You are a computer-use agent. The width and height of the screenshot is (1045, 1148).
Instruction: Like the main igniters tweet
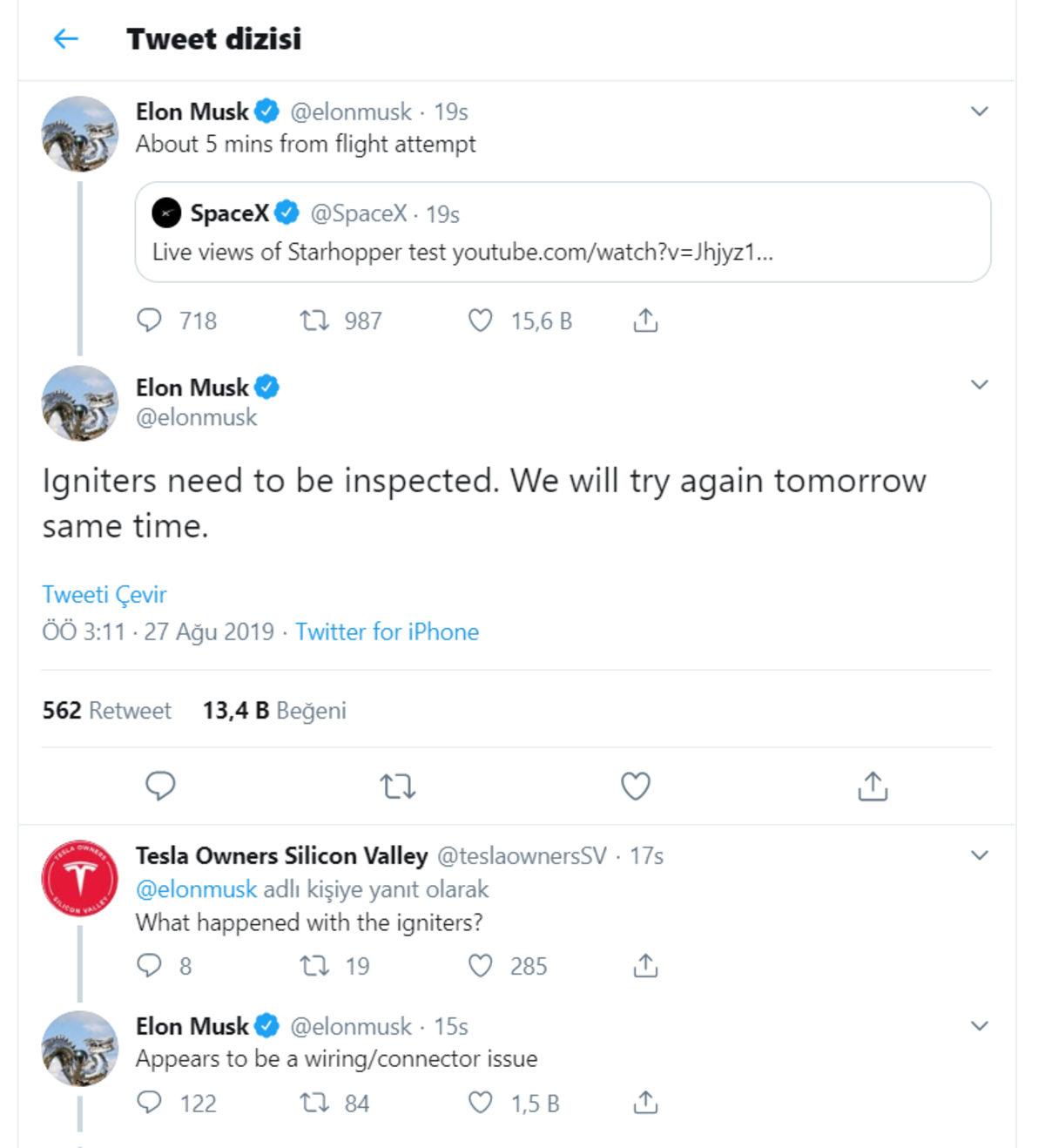click(635, 786)
